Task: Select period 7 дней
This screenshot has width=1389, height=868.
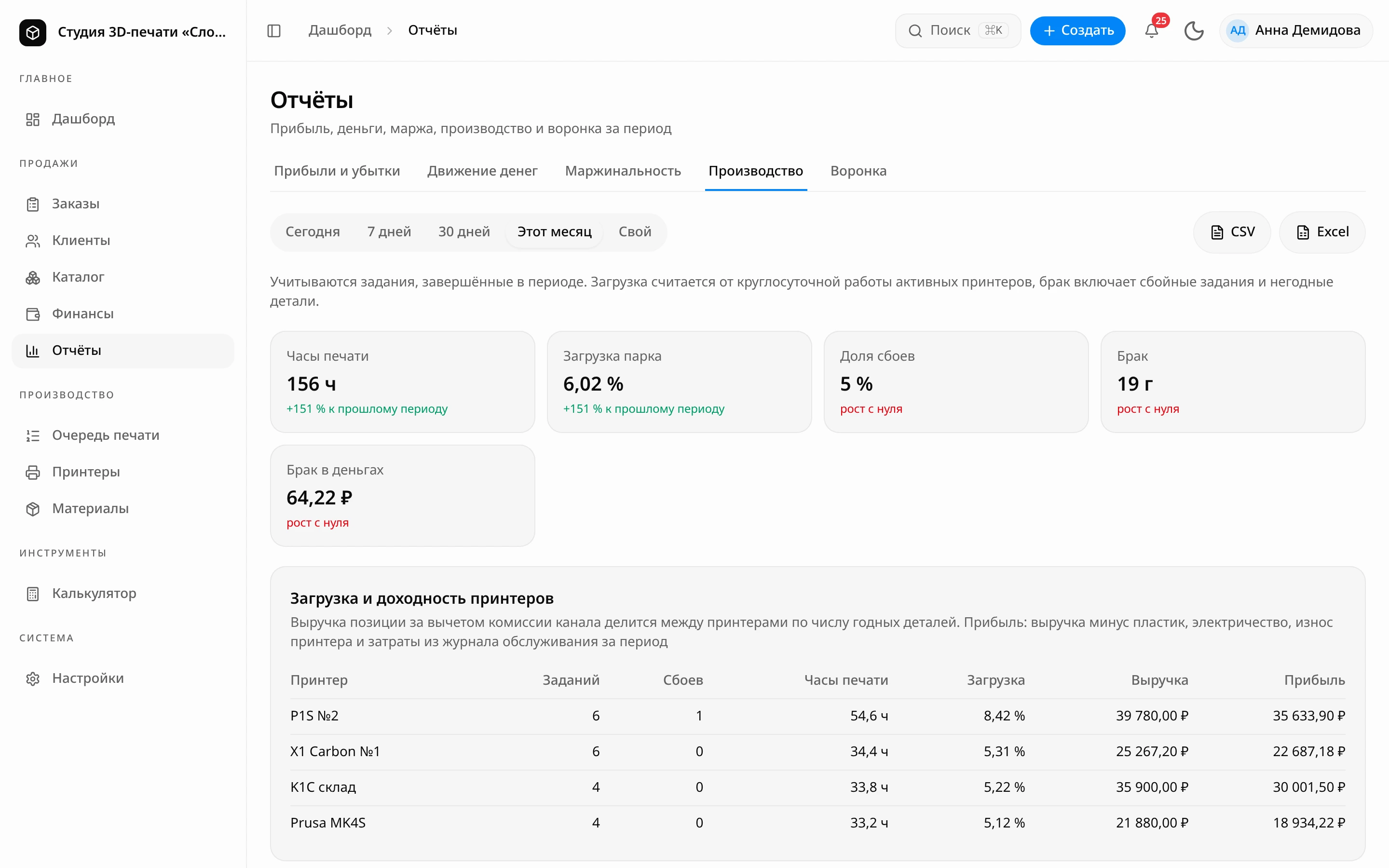Action: point(389,232)
